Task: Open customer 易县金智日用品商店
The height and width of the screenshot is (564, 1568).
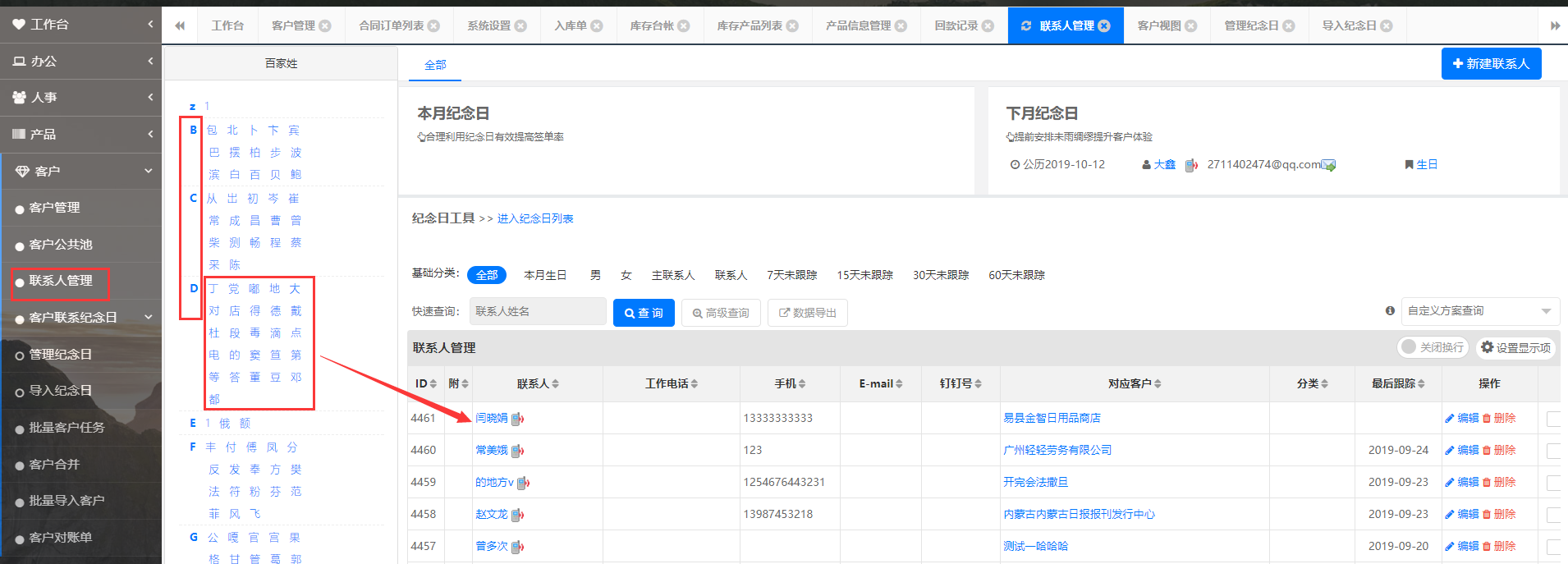Action: coord(1052,418)
